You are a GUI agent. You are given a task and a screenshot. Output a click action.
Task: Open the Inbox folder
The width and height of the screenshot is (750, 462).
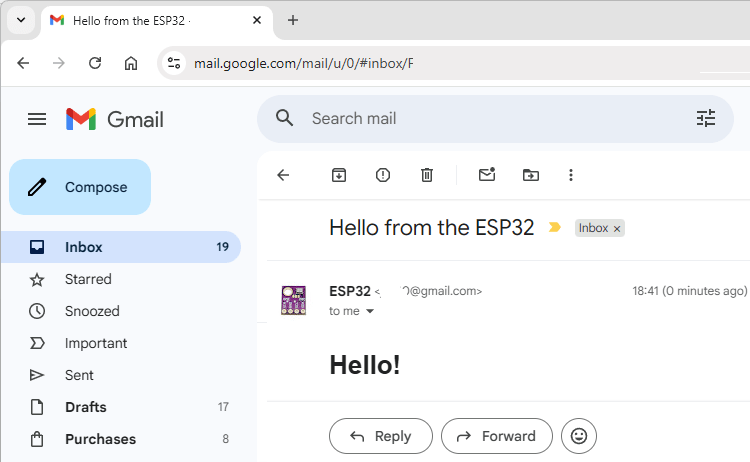(x=121, y=247)
